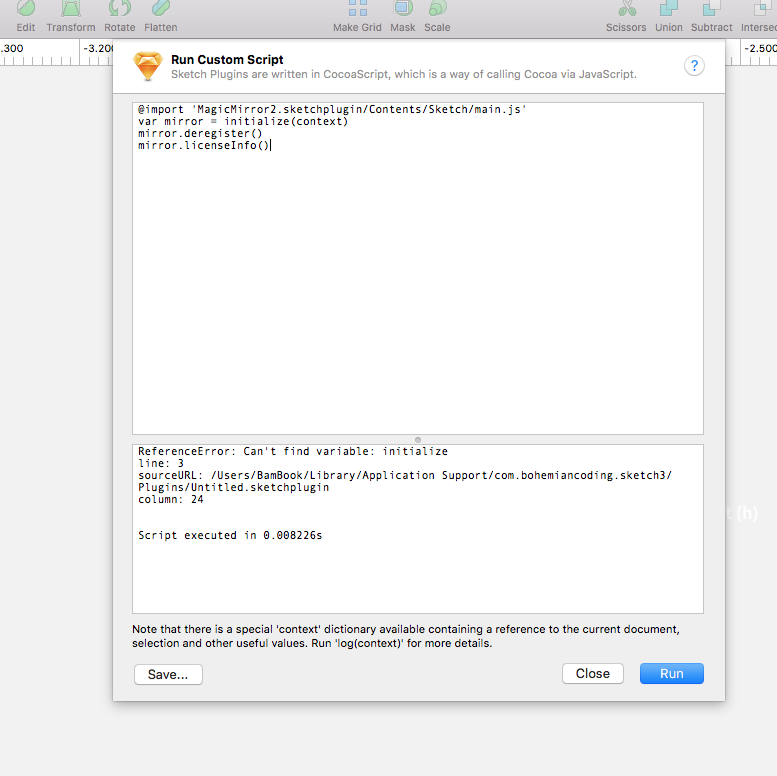Run the custom script

coord(671,673)
